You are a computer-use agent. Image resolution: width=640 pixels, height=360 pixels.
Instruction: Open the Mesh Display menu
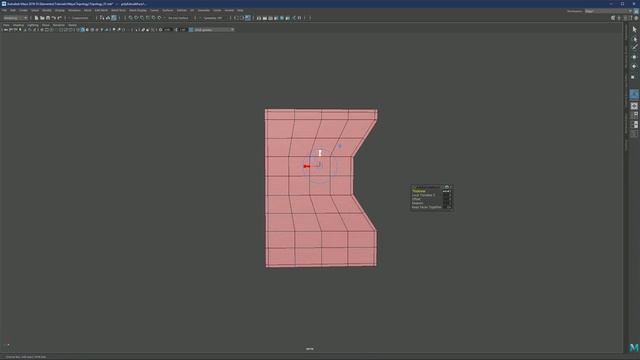click(x=138, y=10)
